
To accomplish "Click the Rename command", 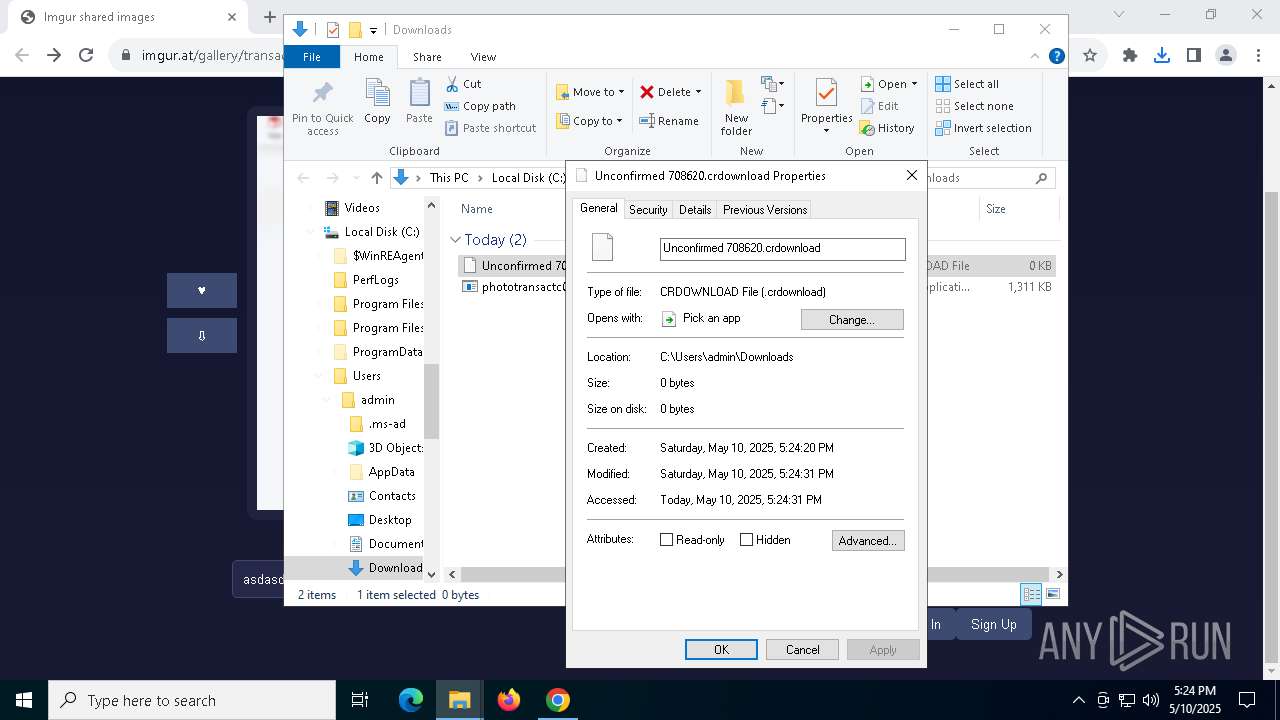I will (669, 121).
